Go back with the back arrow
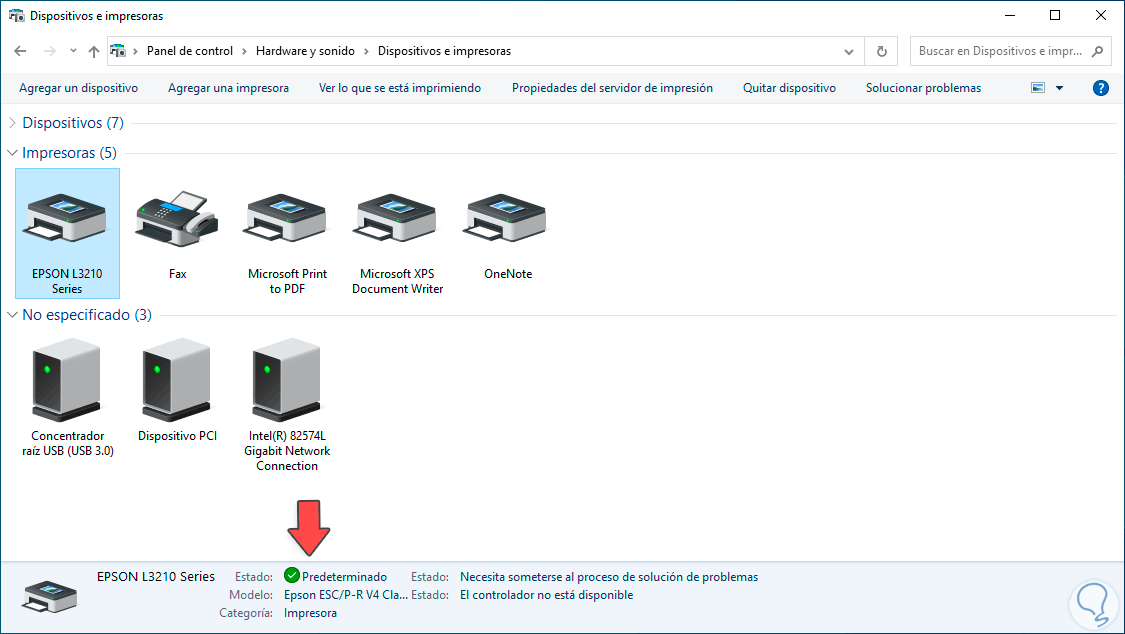 click(20, 51)
